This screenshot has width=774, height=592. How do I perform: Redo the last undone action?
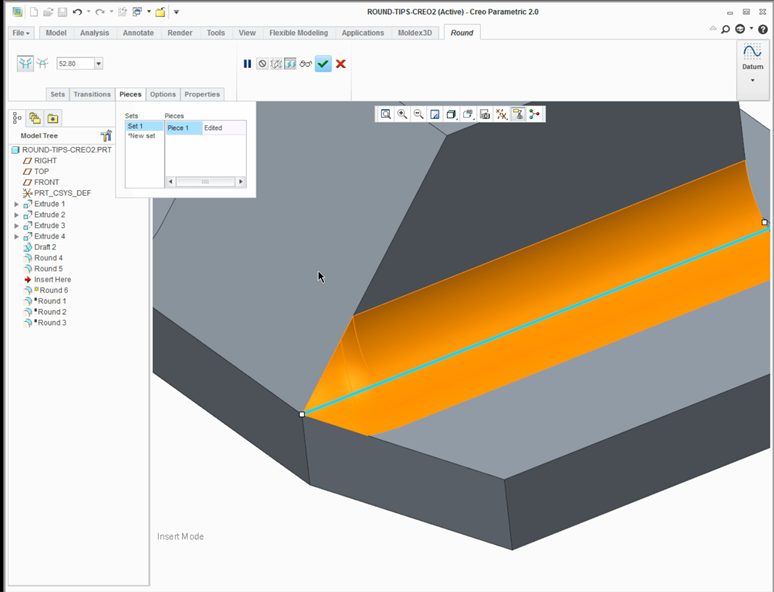(100, 12)
